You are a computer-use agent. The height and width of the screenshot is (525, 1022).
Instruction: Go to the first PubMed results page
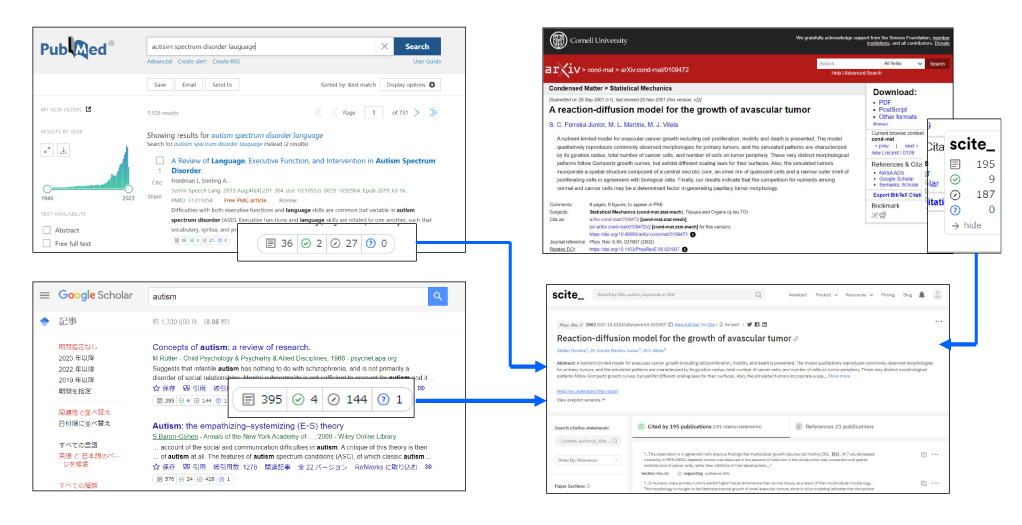318,113
